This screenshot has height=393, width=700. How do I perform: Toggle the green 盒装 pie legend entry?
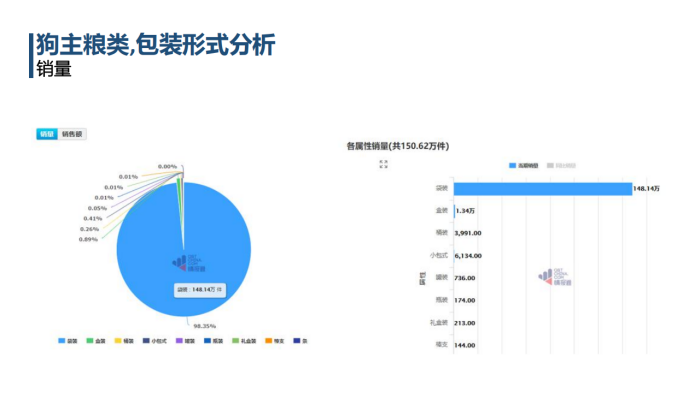click(x=96, y=341)
